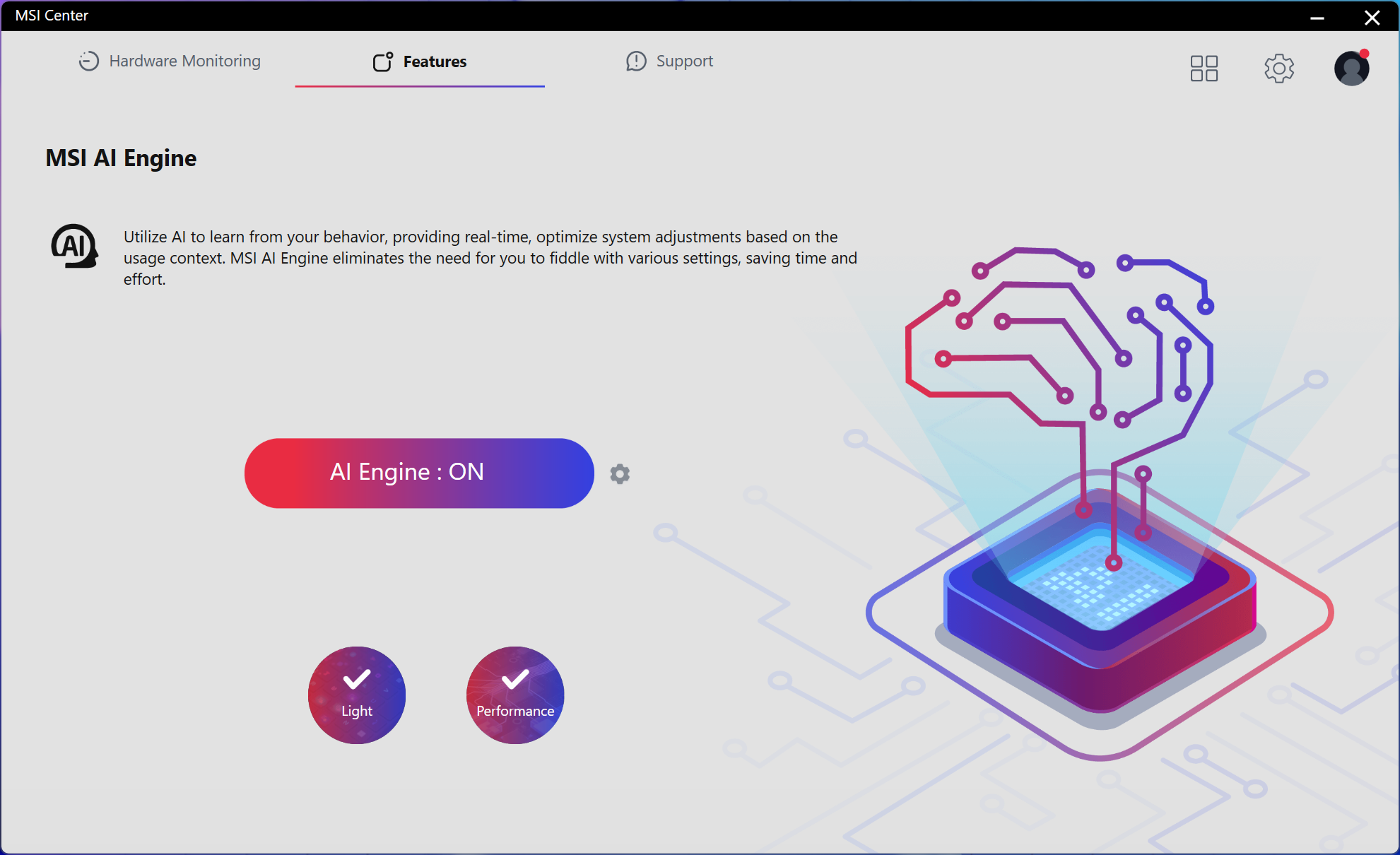Minimize the MSI Center window
The width and height of the screenshot is (1400, 855).
(x=1317, y=17)
